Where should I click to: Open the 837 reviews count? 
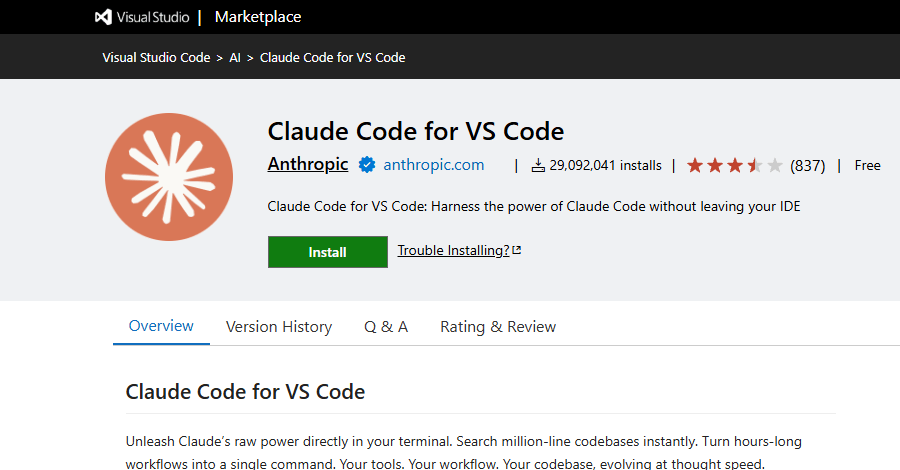click(x=808, y=166)
